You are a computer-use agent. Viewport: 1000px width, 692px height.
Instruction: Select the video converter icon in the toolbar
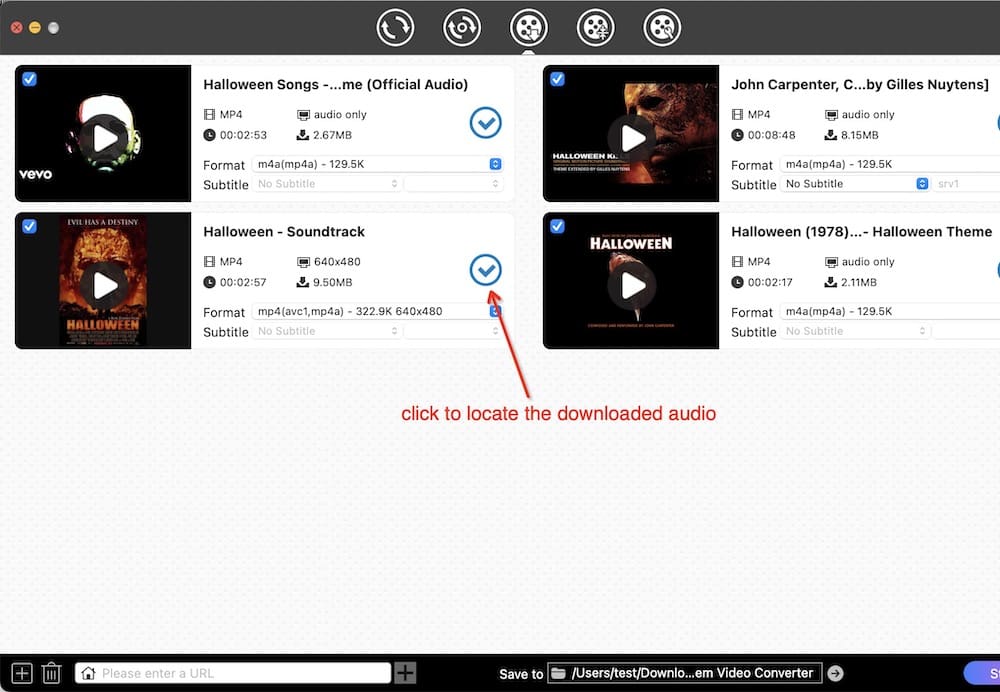[395, 27]
